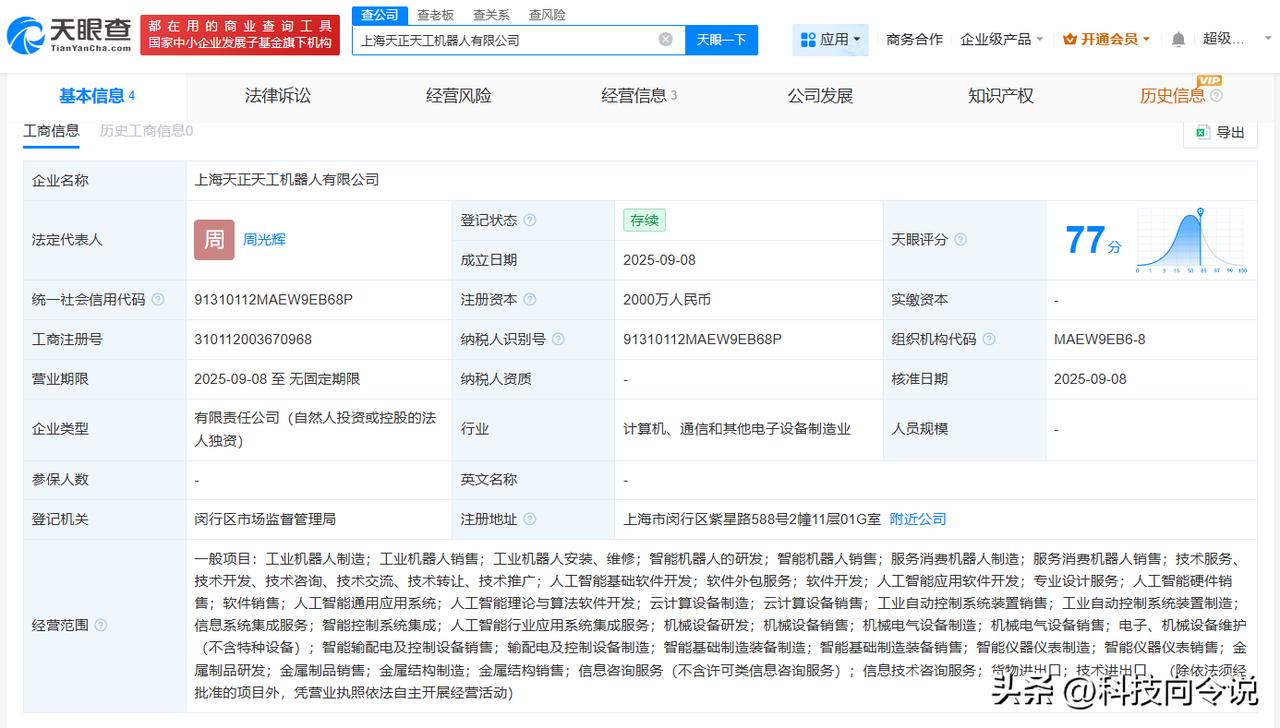Click the TianYanCha logo

click(x=69, y=35)
